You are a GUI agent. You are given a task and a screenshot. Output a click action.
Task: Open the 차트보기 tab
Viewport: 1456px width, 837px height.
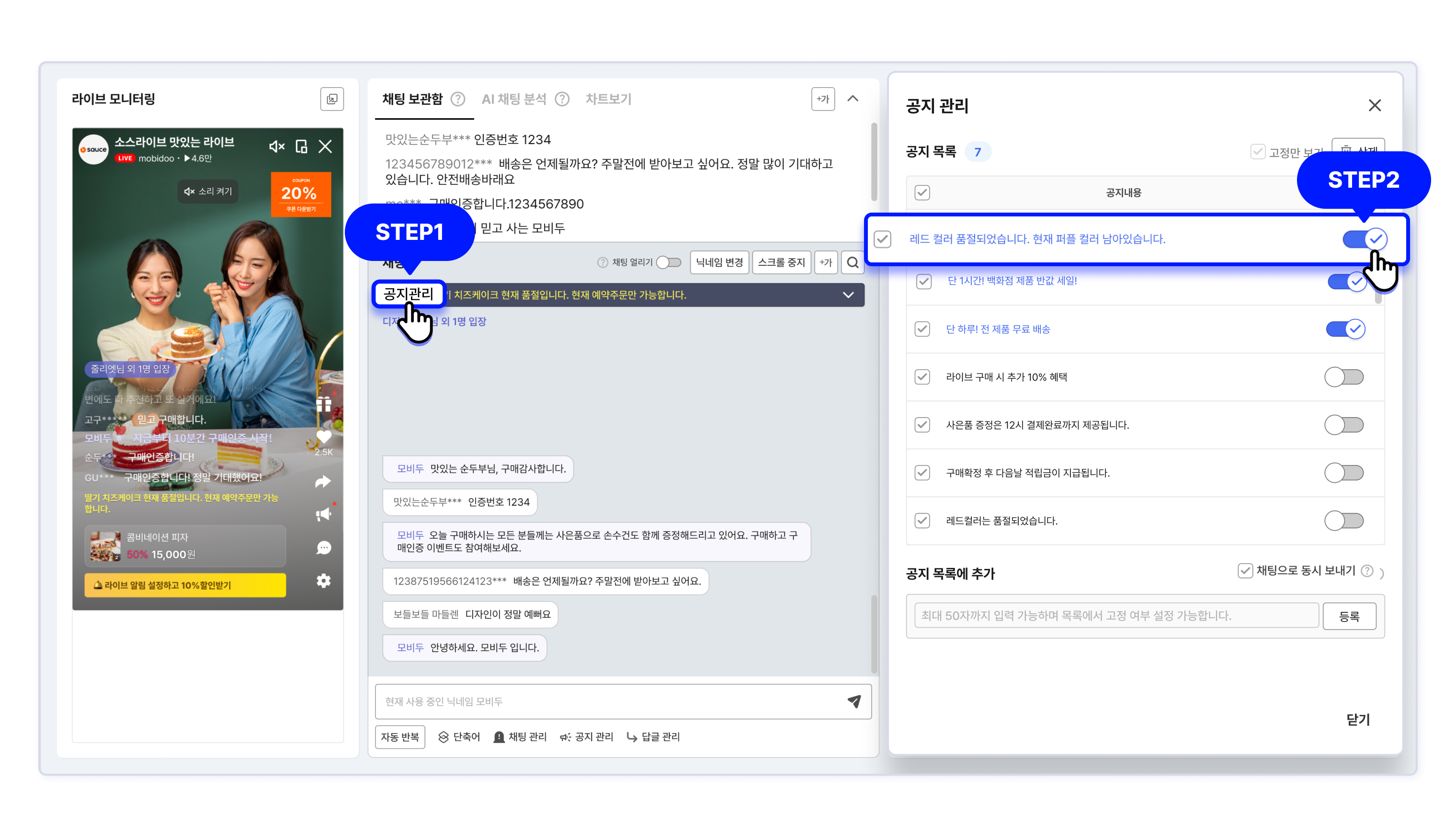pyautogui.click(x=608, y=99)
